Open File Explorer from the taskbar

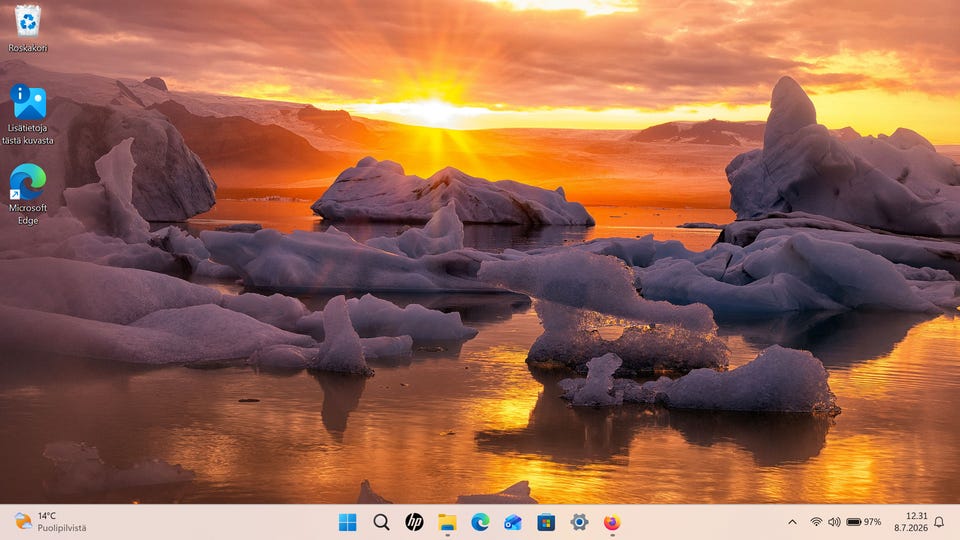click(x=448, y=522)
